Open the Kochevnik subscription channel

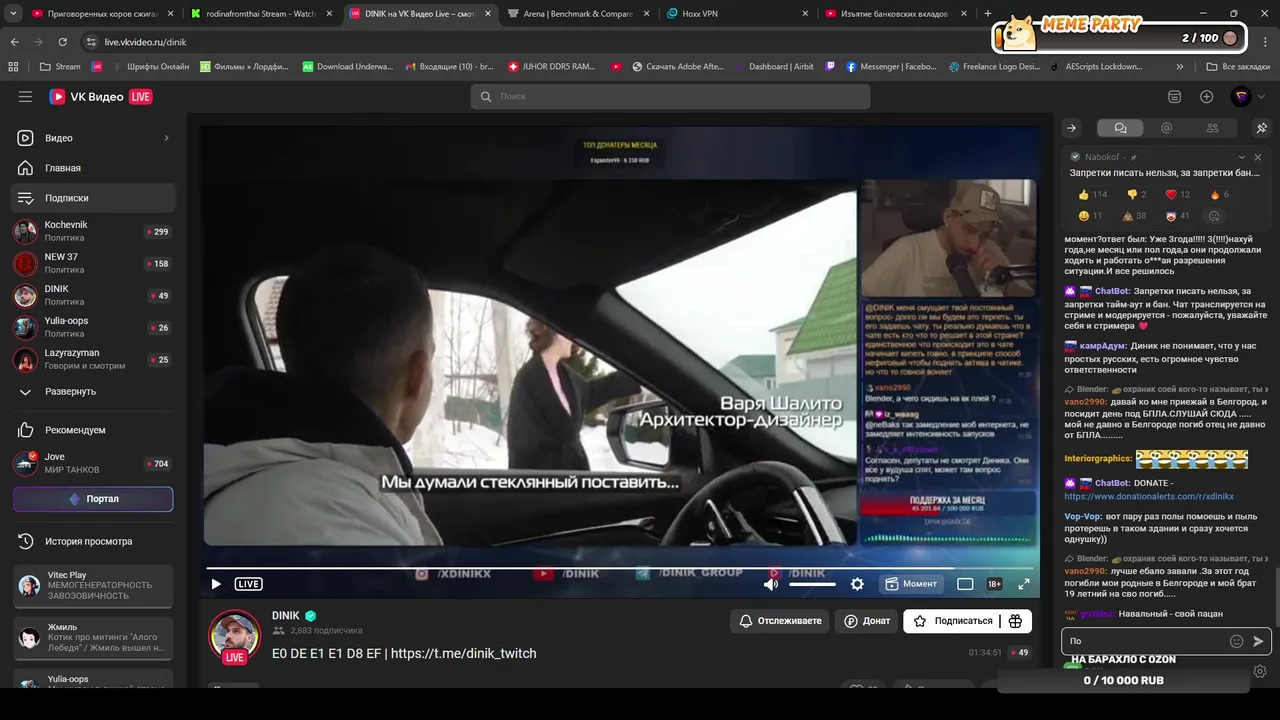coord(93,231)
